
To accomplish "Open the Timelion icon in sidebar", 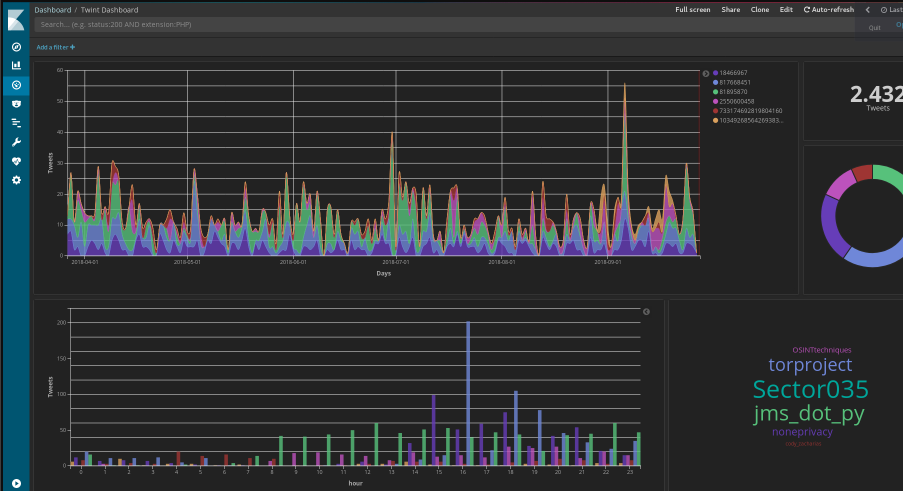I will tap(16, 103).
